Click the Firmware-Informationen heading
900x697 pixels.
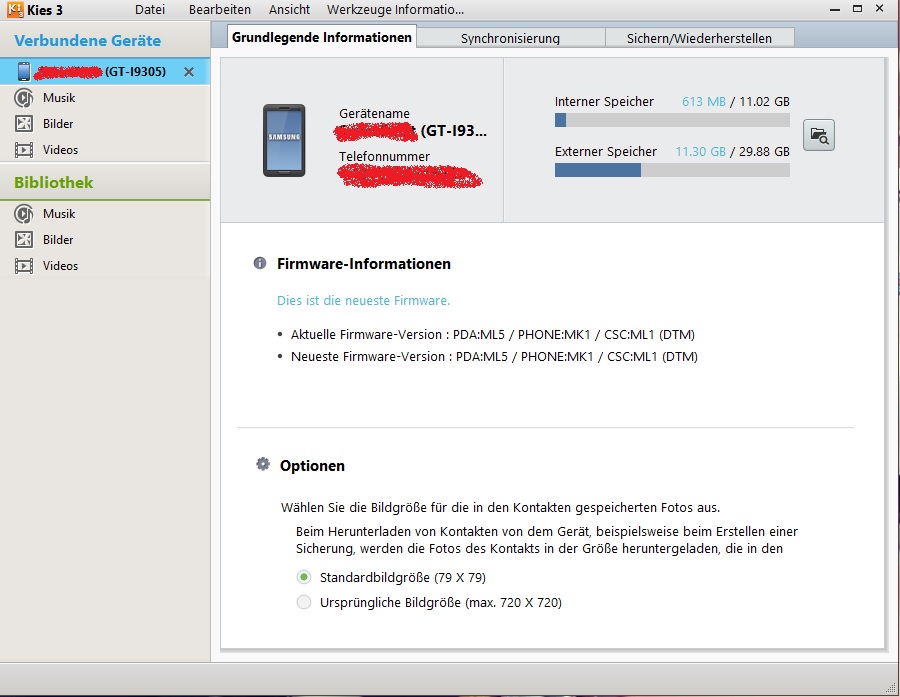tap(364, 264)
